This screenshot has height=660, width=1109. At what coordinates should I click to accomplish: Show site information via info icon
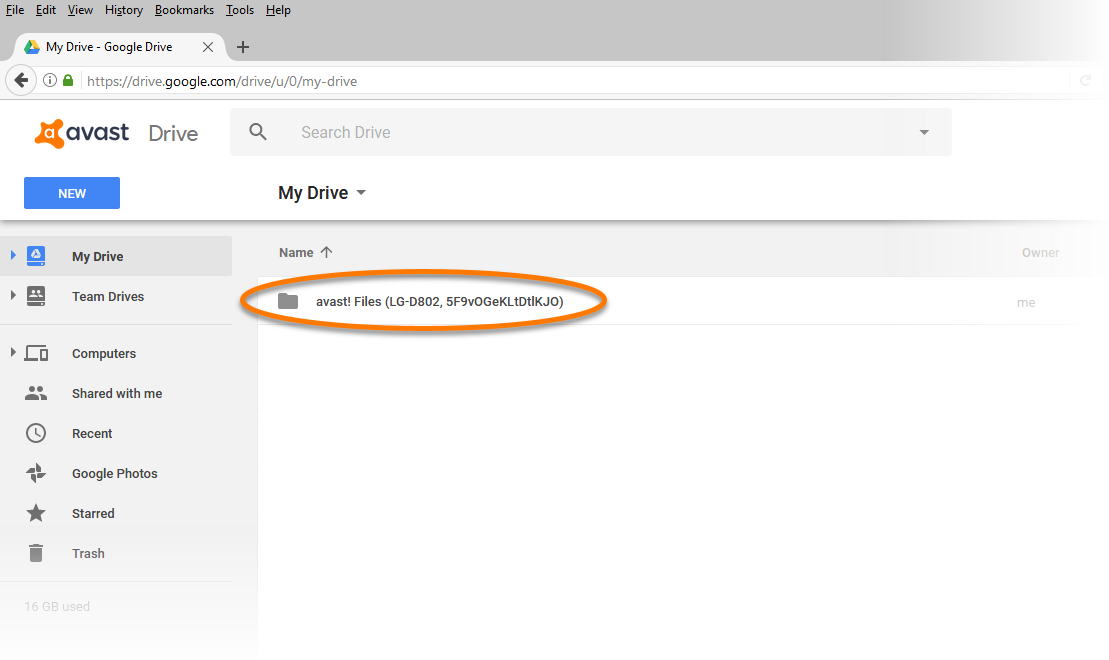coord(50,80)
